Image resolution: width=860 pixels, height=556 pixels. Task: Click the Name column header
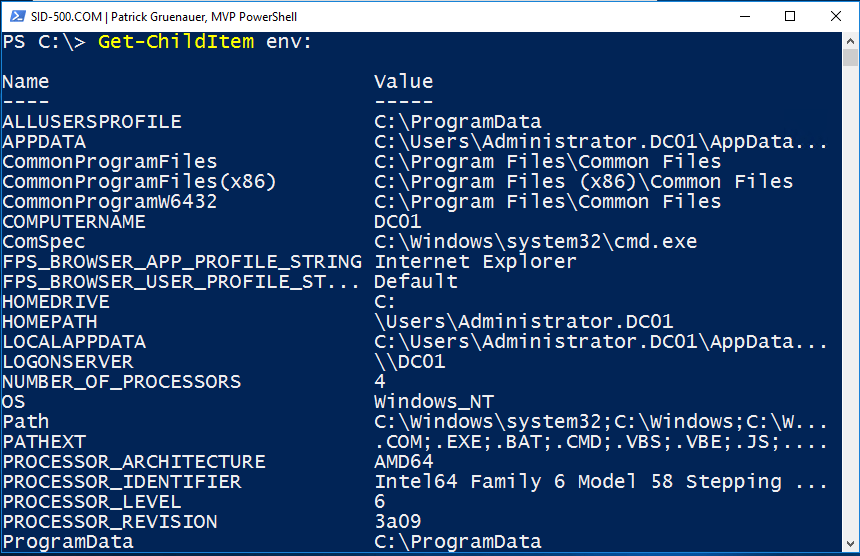(x=26, y=82)
